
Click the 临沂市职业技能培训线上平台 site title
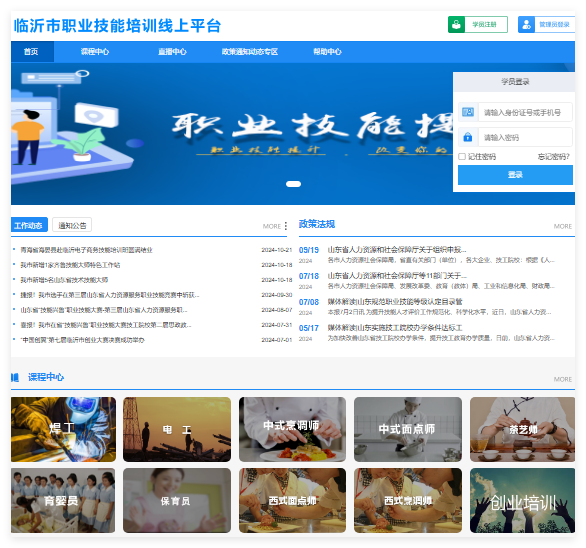(117, 25)
